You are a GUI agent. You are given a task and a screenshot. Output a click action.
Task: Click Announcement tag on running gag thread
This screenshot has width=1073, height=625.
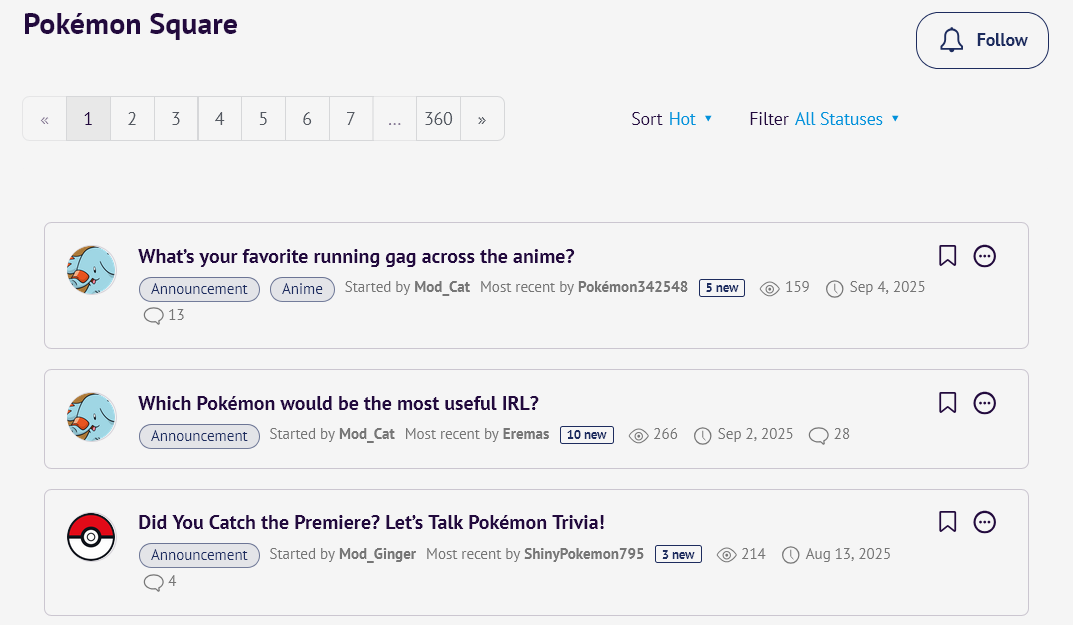pos(199,290)
